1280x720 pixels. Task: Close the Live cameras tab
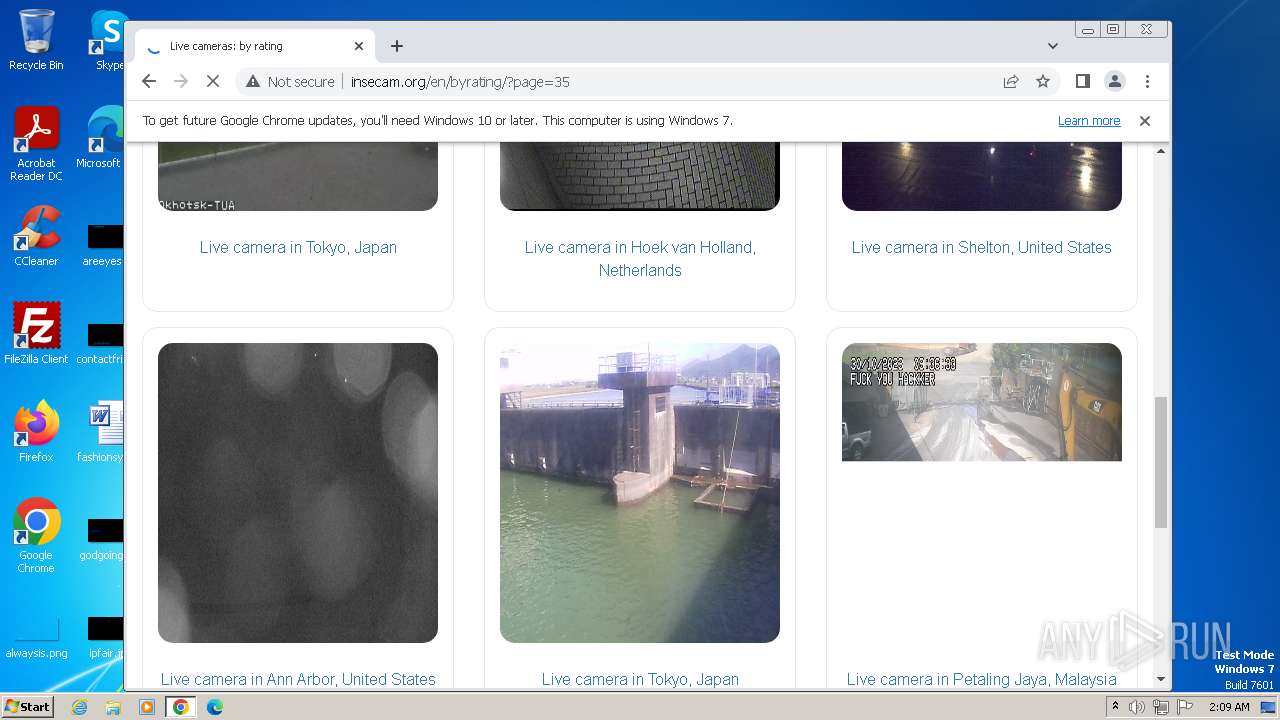click(359, 46)
